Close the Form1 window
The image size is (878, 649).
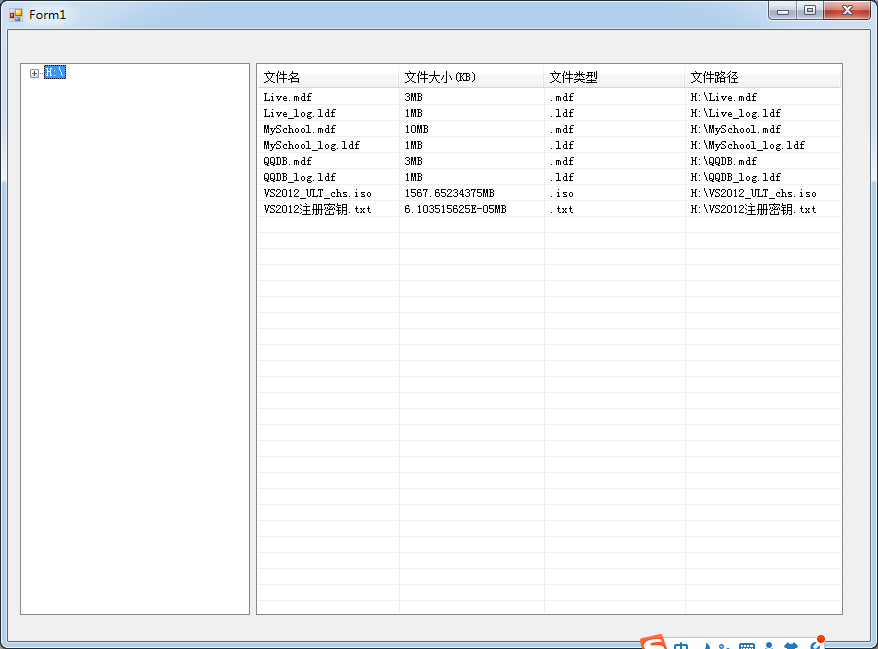tap(847, 11)
